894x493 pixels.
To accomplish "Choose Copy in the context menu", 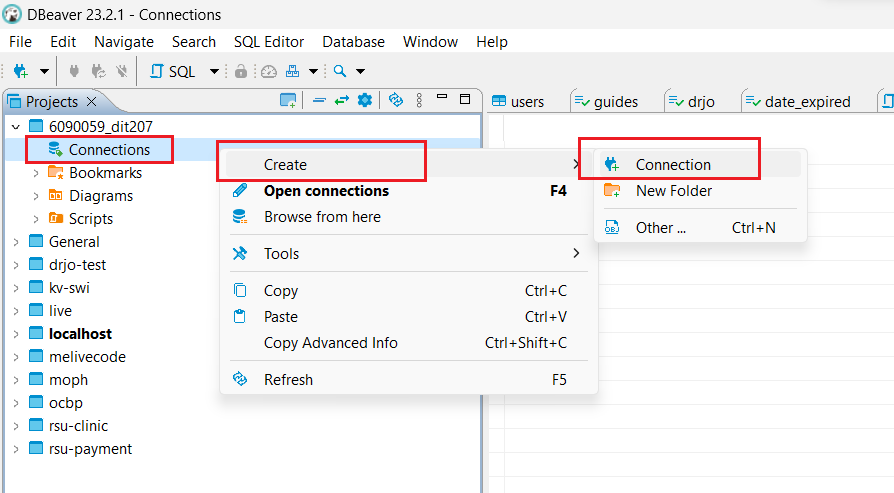I will [407, 291].
